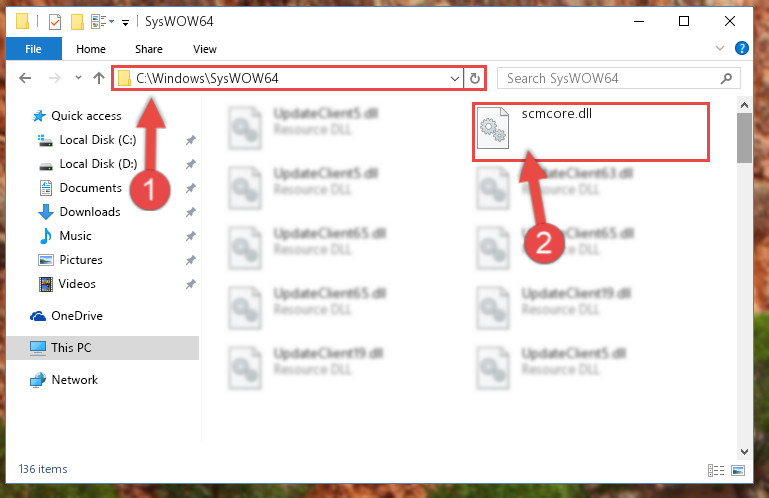The height and width of the screenshot is (498, 769).
Task: Expand the ribbon chevron
Action: tap(719, 48)
